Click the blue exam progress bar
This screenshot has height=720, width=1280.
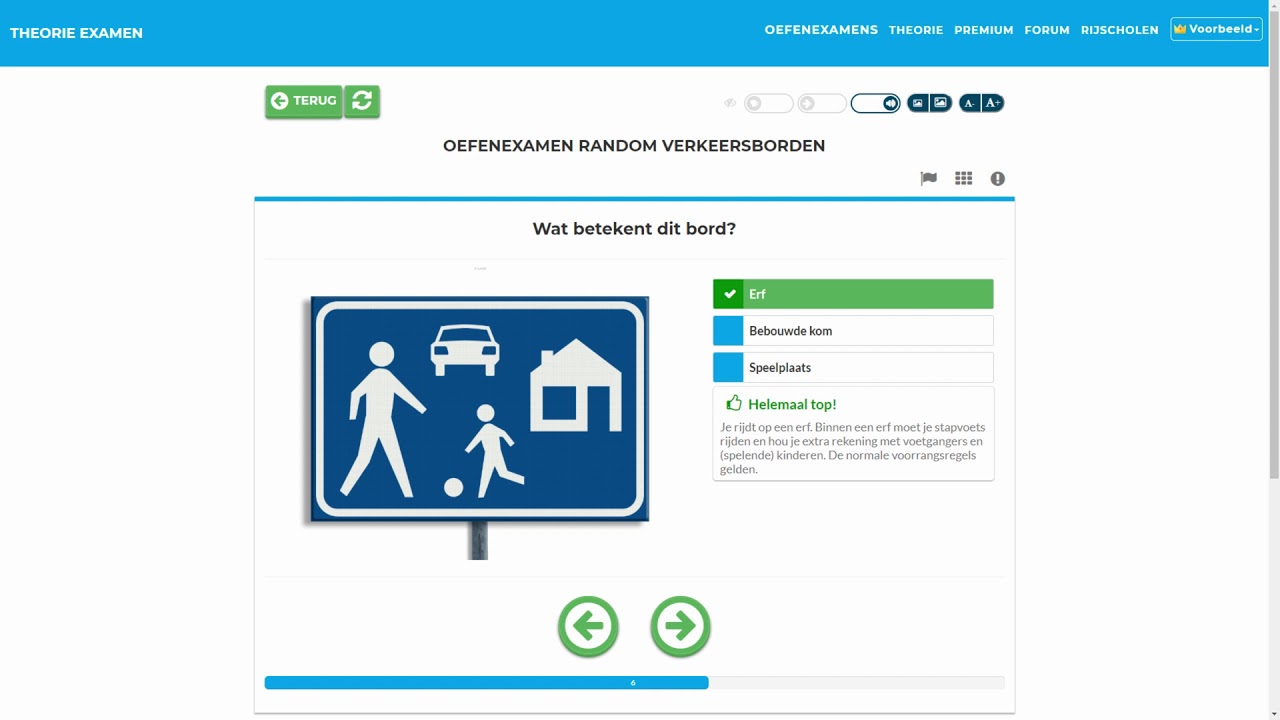click(486, 683)
